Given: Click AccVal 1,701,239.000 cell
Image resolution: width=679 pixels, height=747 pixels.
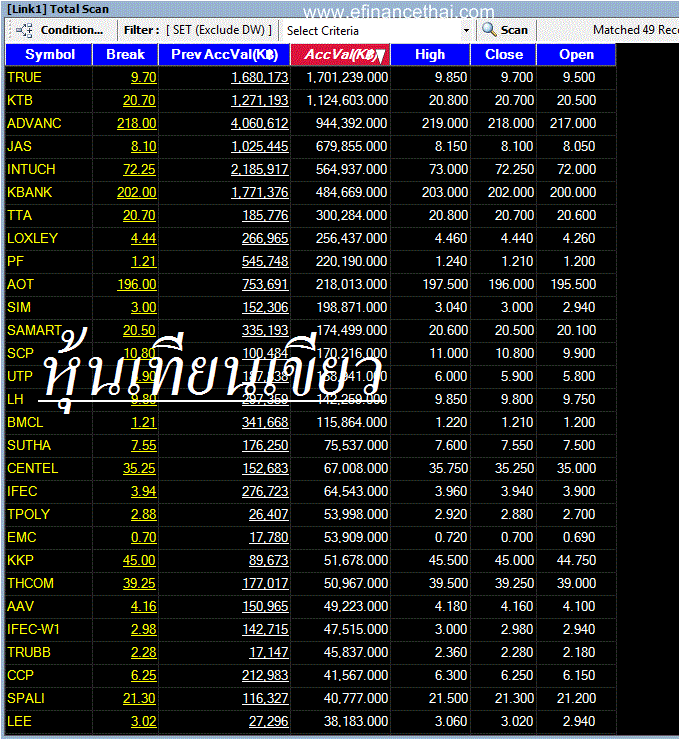Looking at the screenshot, I should point(347,77).
